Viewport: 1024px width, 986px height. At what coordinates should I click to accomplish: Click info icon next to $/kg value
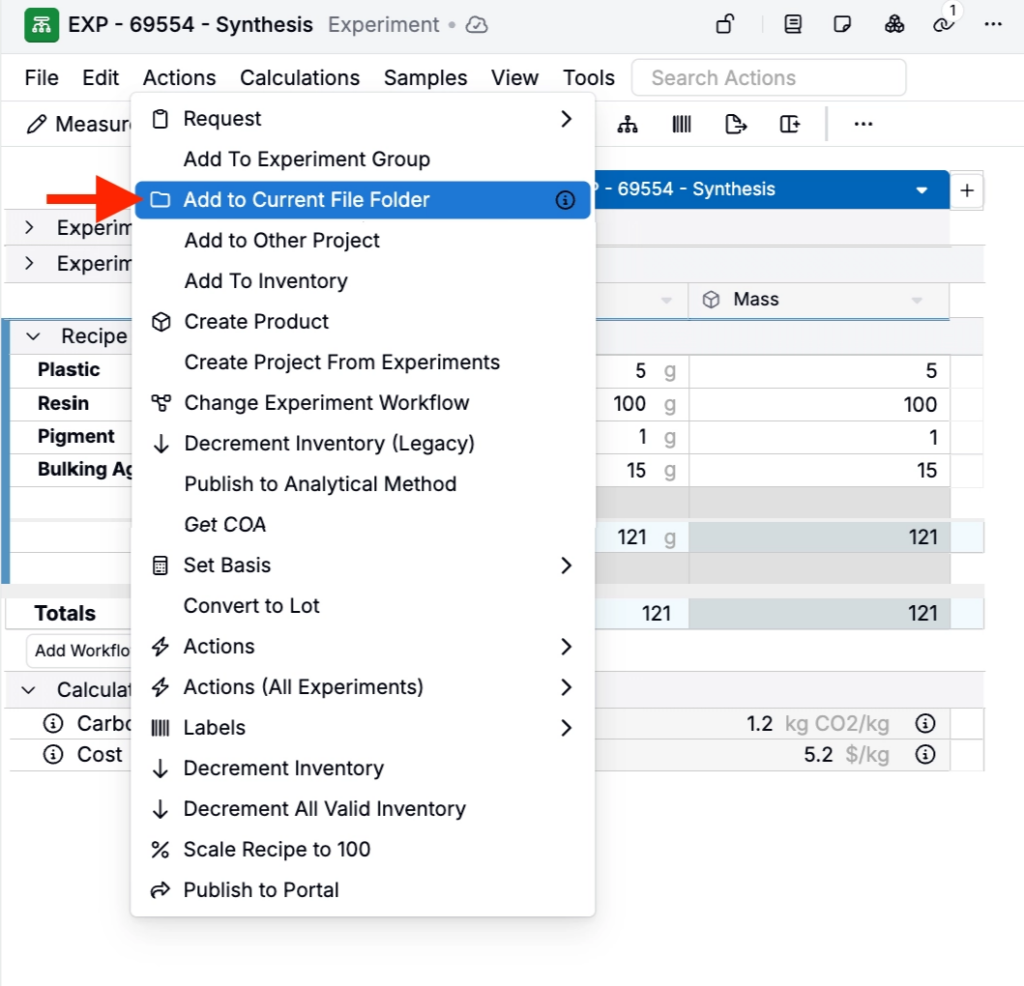tap(925, 755)
